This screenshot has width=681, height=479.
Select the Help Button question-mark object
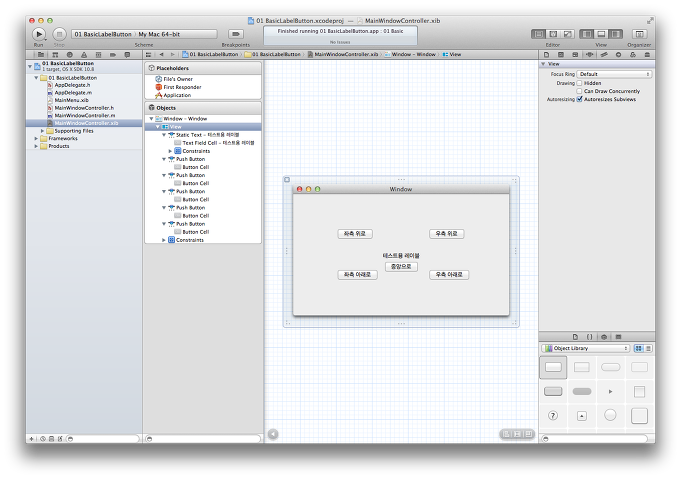pos(553,416)
